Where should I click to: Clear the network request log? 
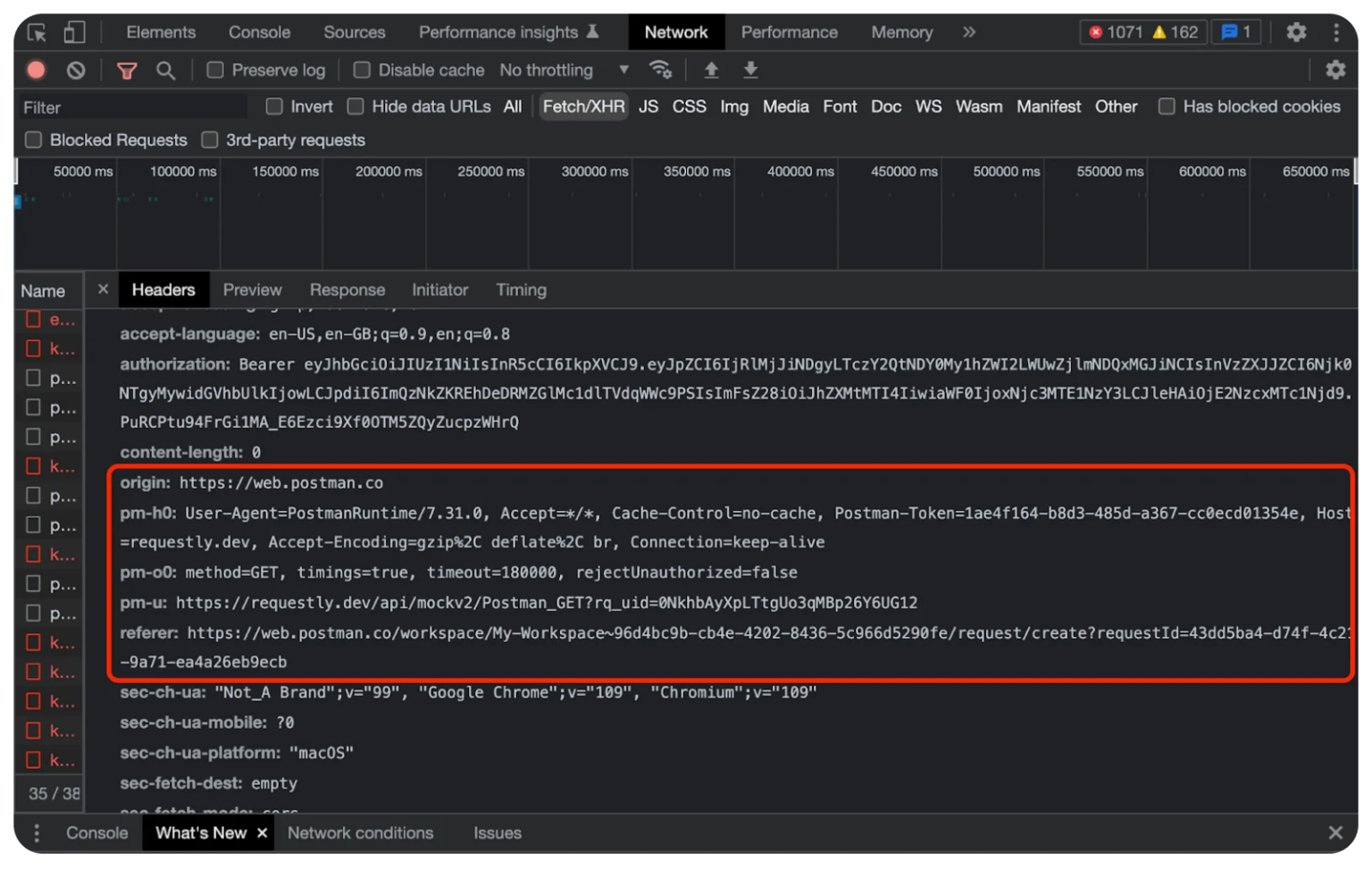76,70
